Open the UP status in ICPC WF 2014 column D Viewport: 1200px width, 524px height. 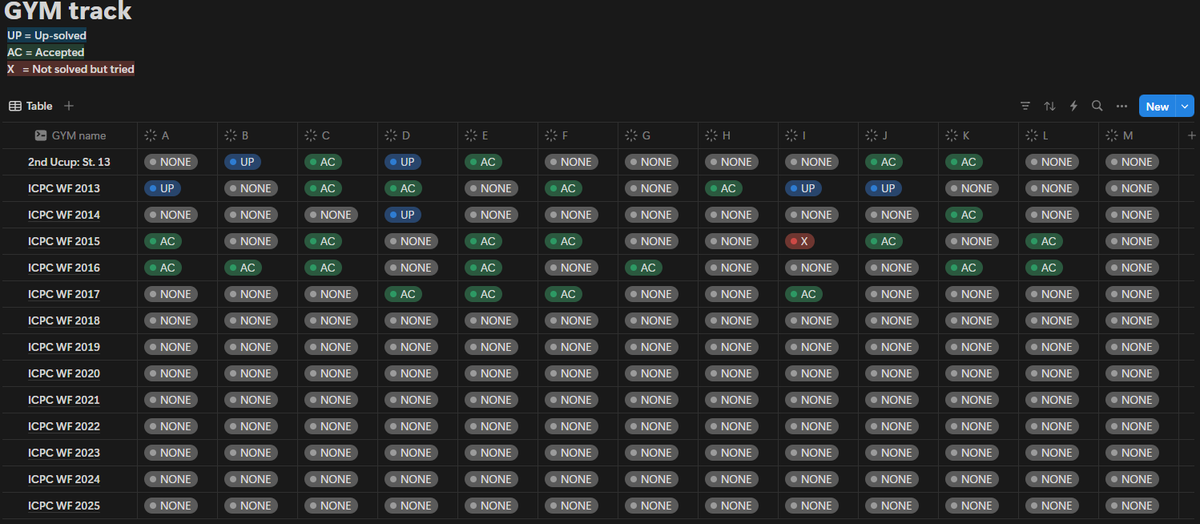pyautogui.click(x=405, y=214)
